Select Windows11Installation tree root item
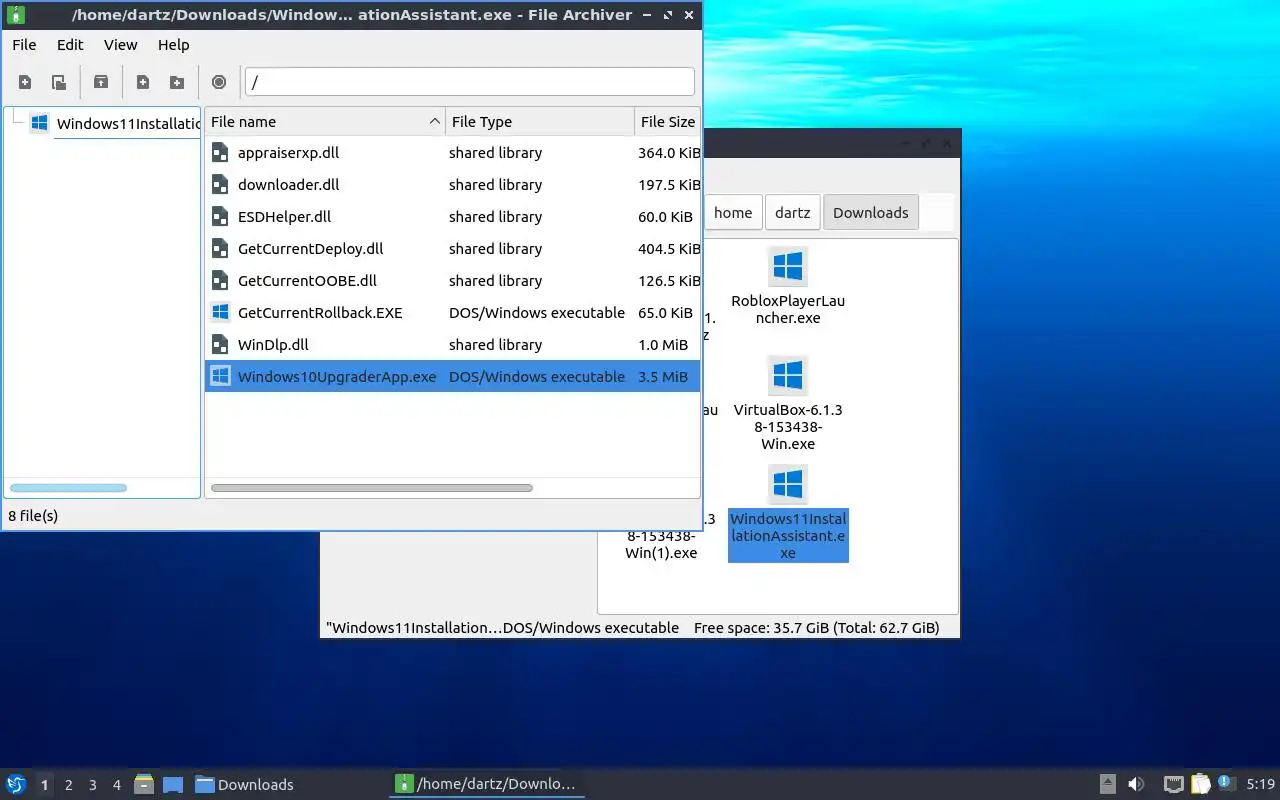Screen dimensions: 1280x800 pos(128,124)
